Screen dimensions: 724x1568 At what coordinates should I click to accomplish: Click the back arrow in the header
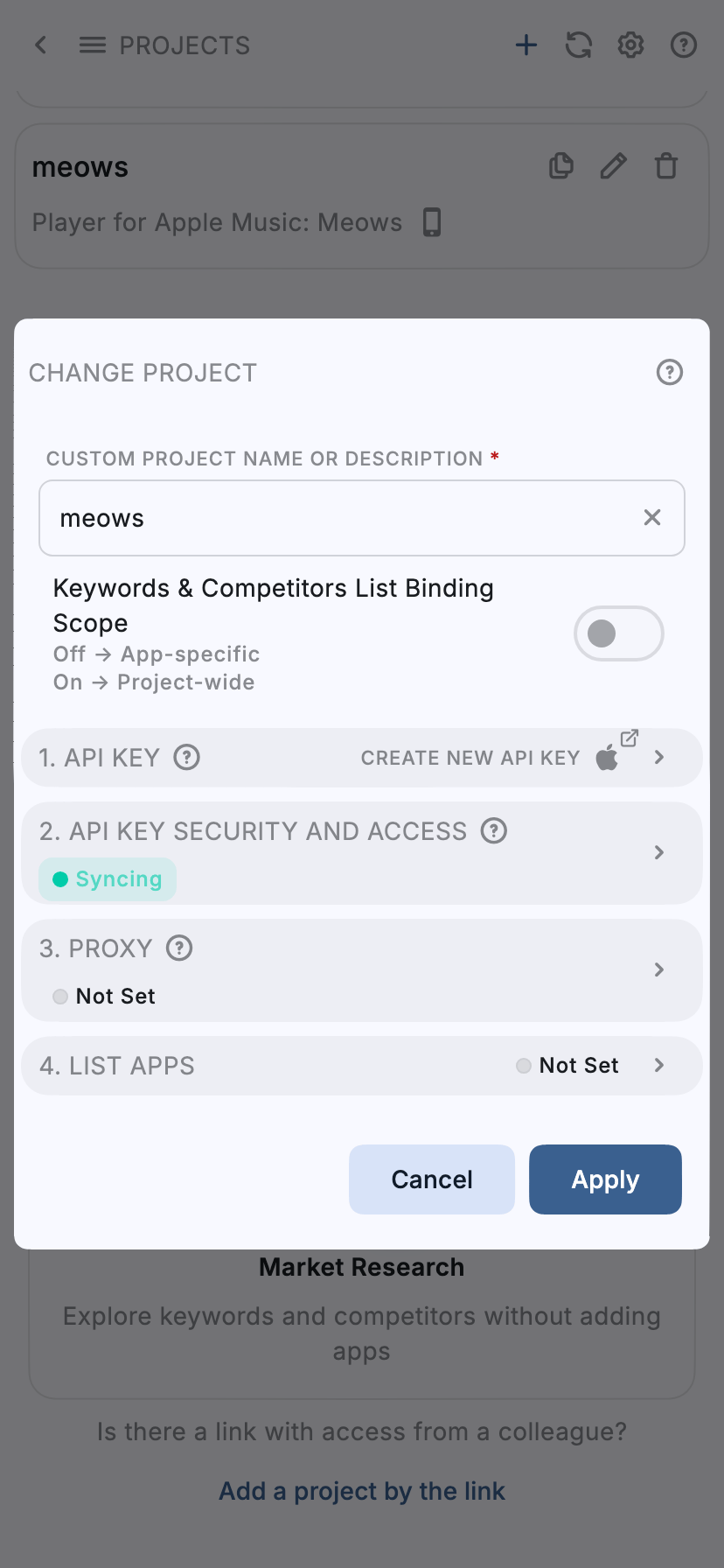(x=40, y=45)
